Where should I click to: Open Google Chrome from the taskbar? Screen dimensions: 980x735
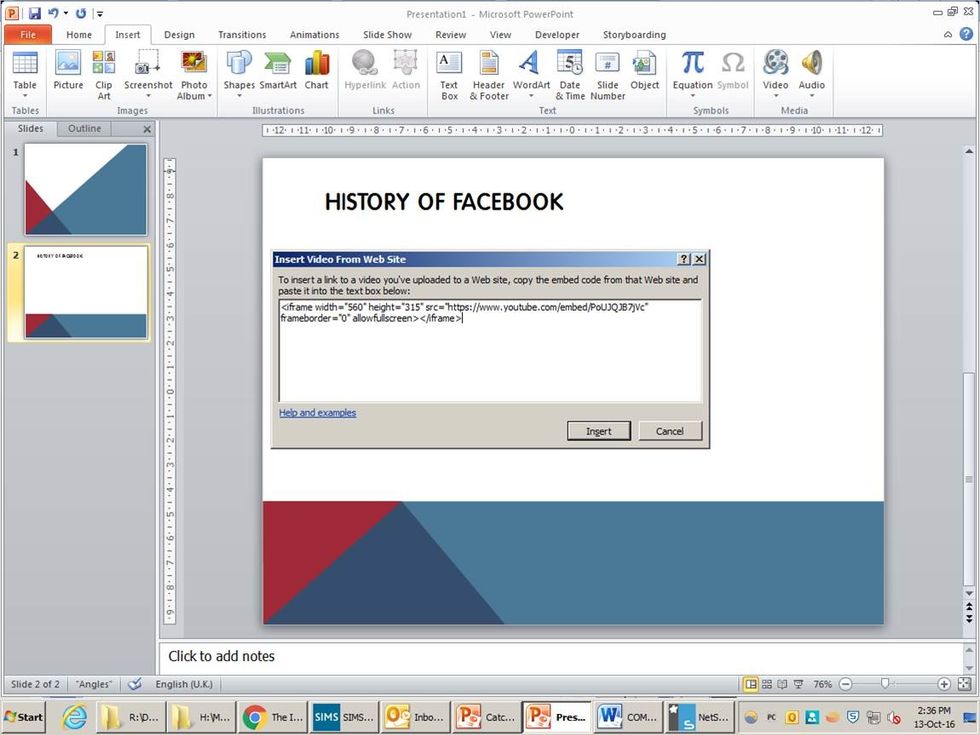pos(272,717)
